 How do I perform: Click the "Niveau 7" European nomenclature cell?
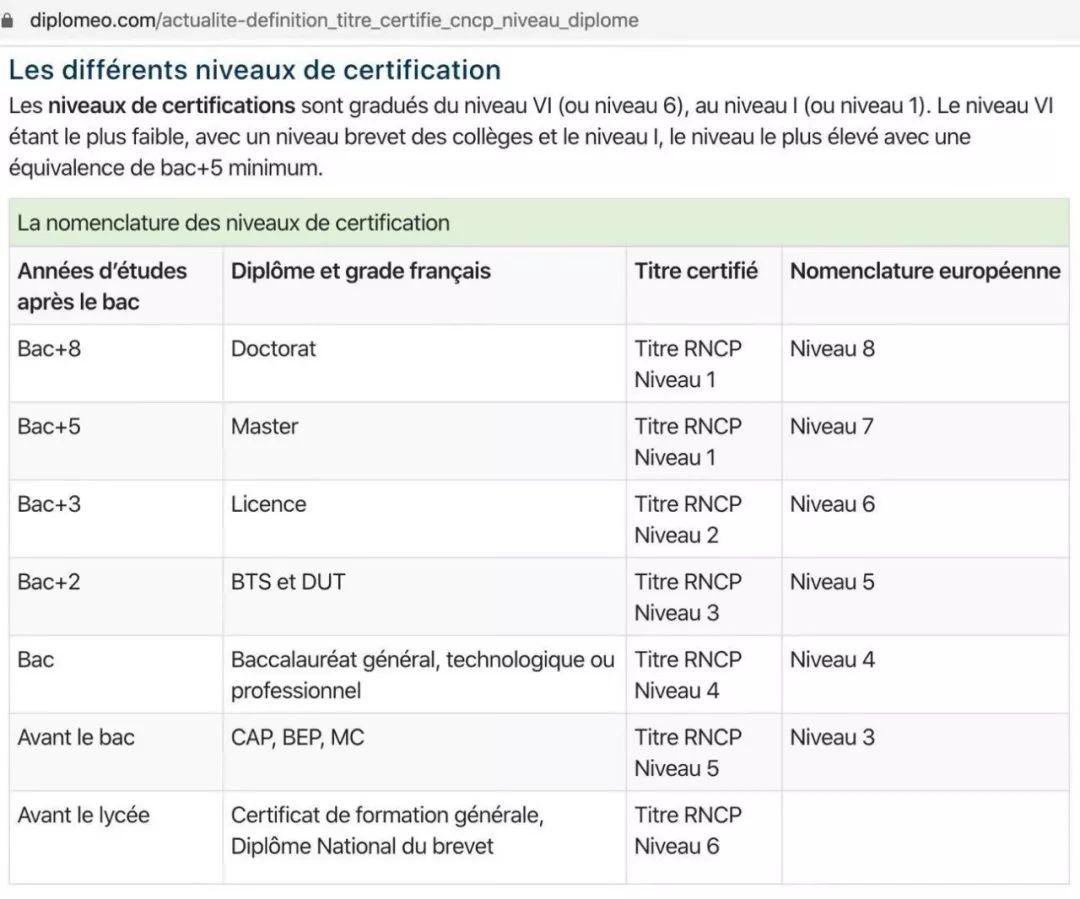(x=926, y=442)
